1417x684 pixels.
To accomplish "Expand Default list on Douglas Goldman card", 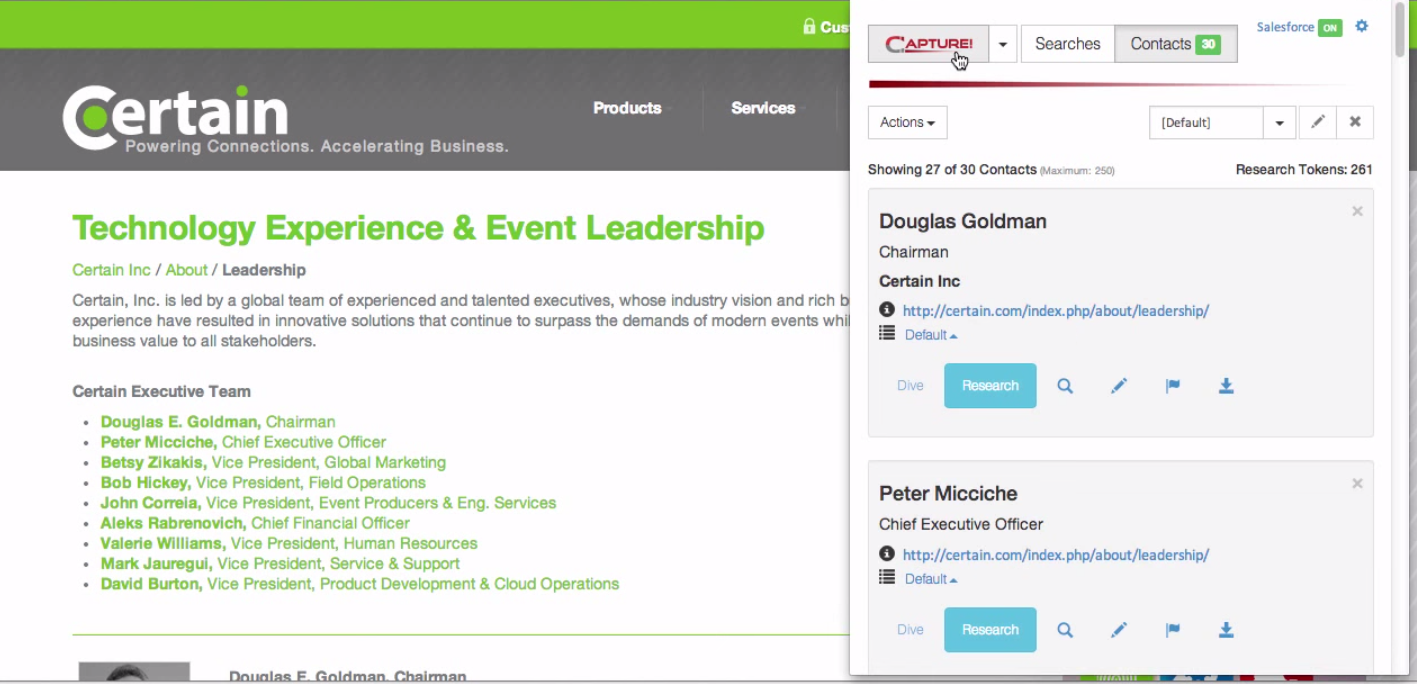I will [x=931, y=335].
